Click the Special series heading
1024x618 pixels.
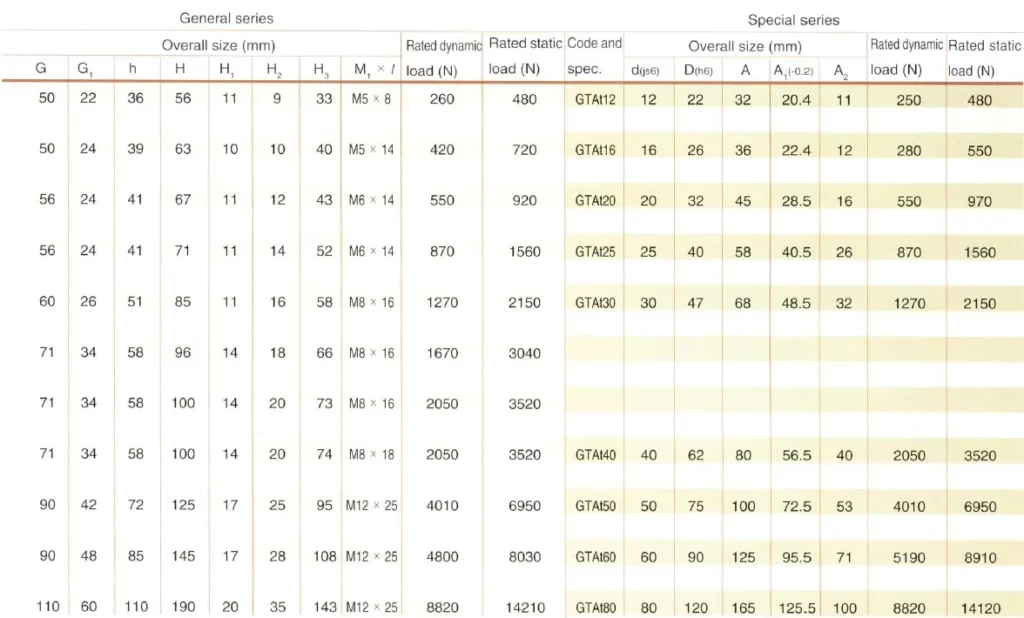click(x=793, y=20)
